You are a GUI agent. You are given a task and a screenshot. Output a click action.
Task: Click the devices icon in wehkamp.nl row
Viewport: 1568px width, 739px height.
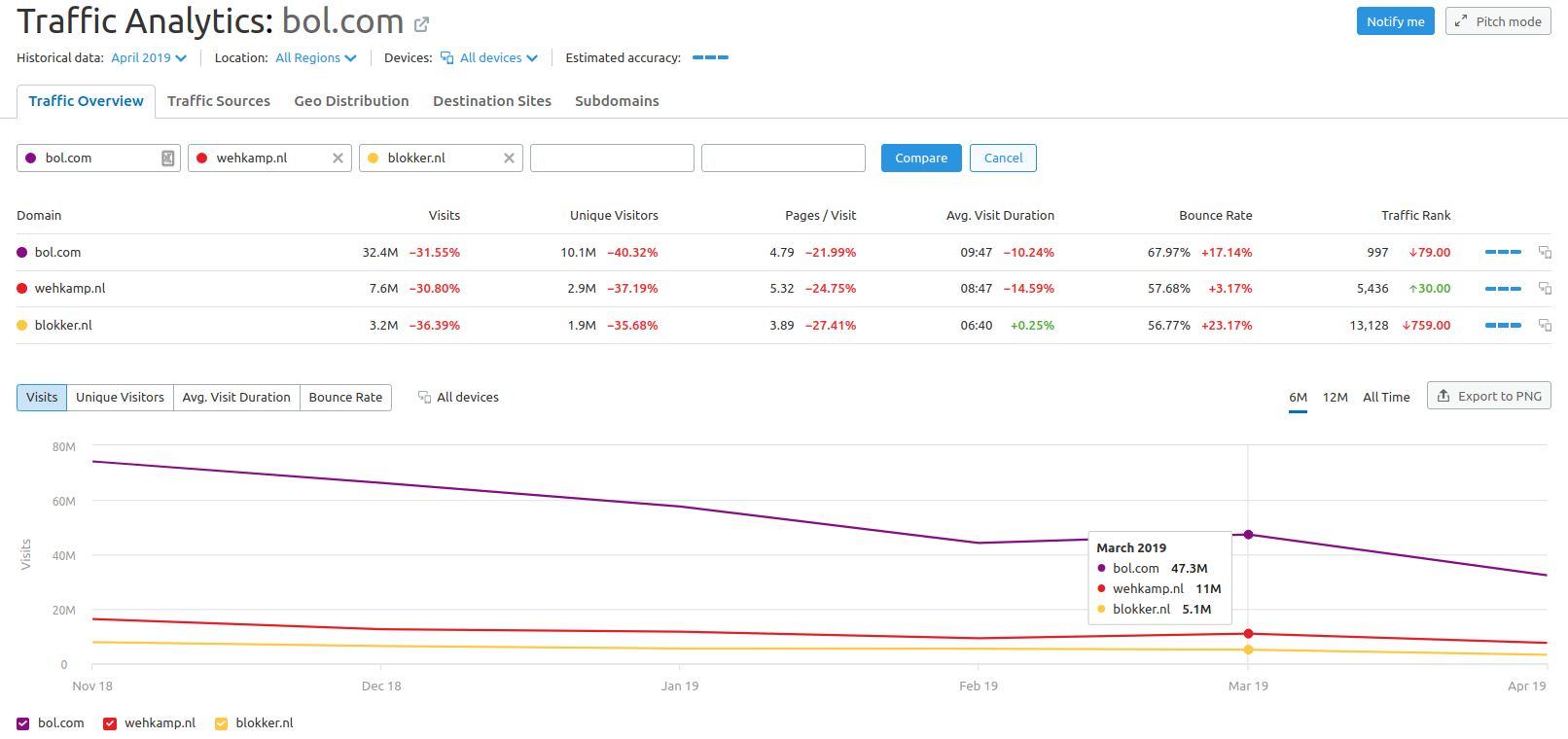(x=1545, y=288)
